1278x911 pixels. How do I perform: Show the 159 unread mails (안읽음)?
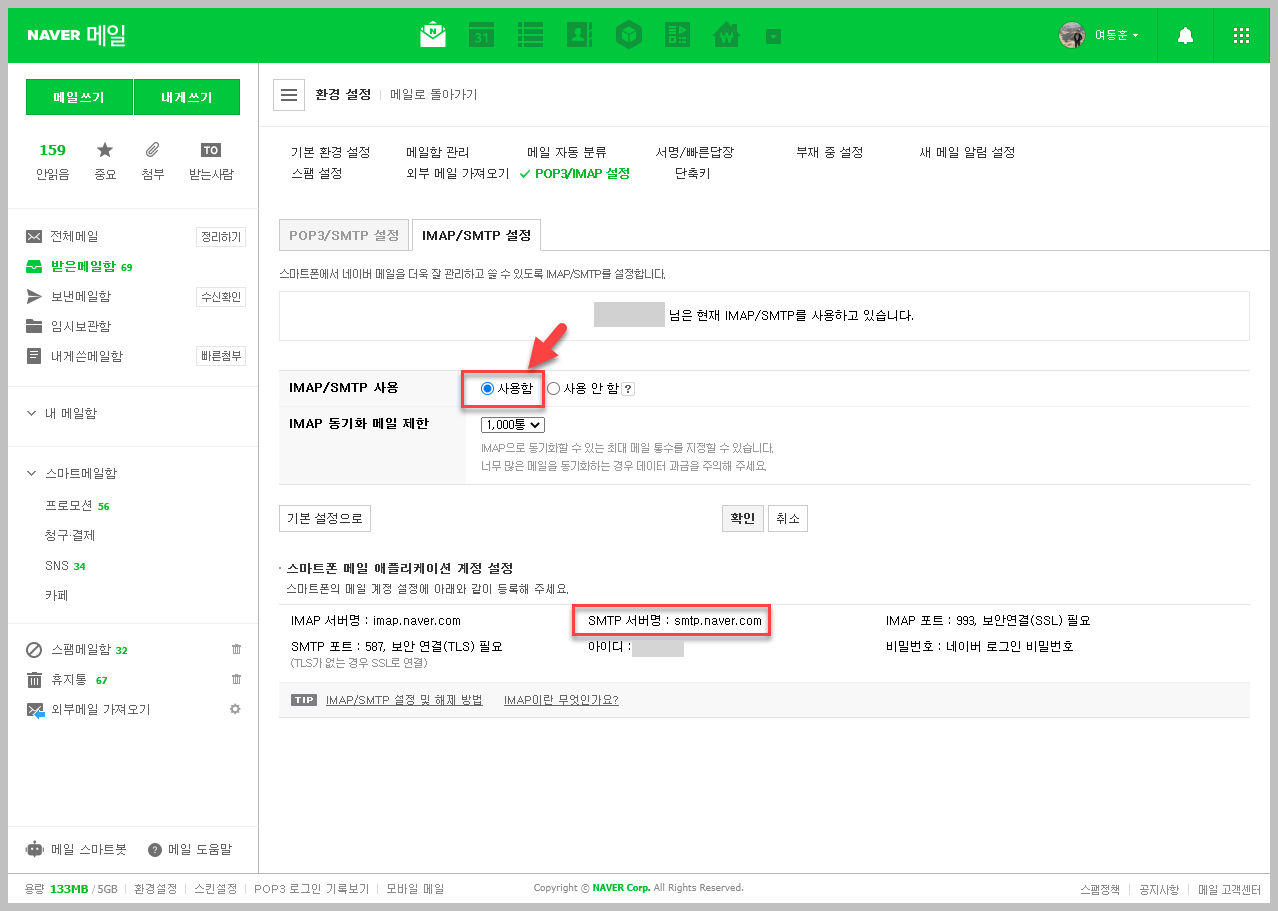(x=52, y=161)
